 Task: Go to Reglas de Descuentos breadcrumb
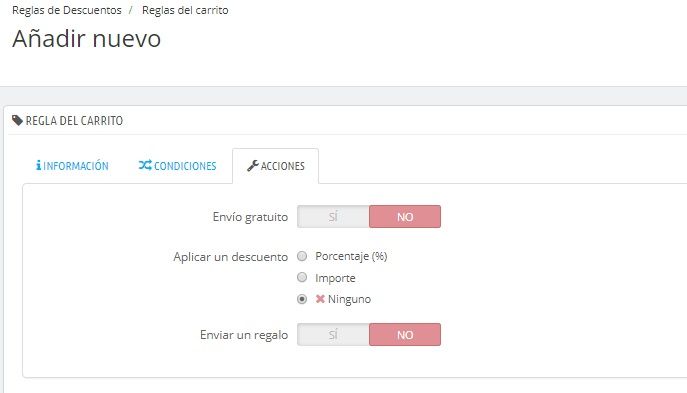pos(67,10)
